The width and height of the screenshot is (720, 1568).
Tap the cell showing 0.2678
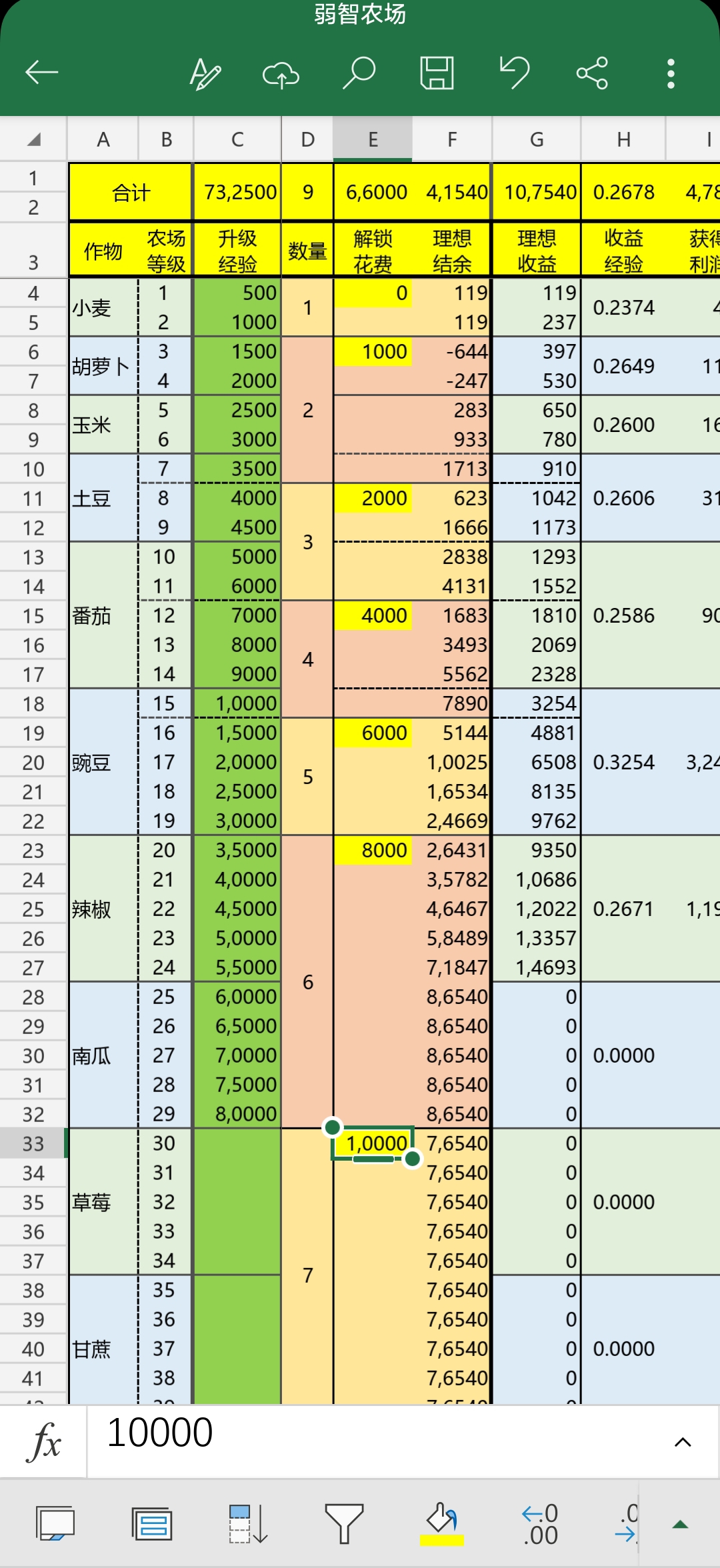pyautogui.click(x=623, y=192)
